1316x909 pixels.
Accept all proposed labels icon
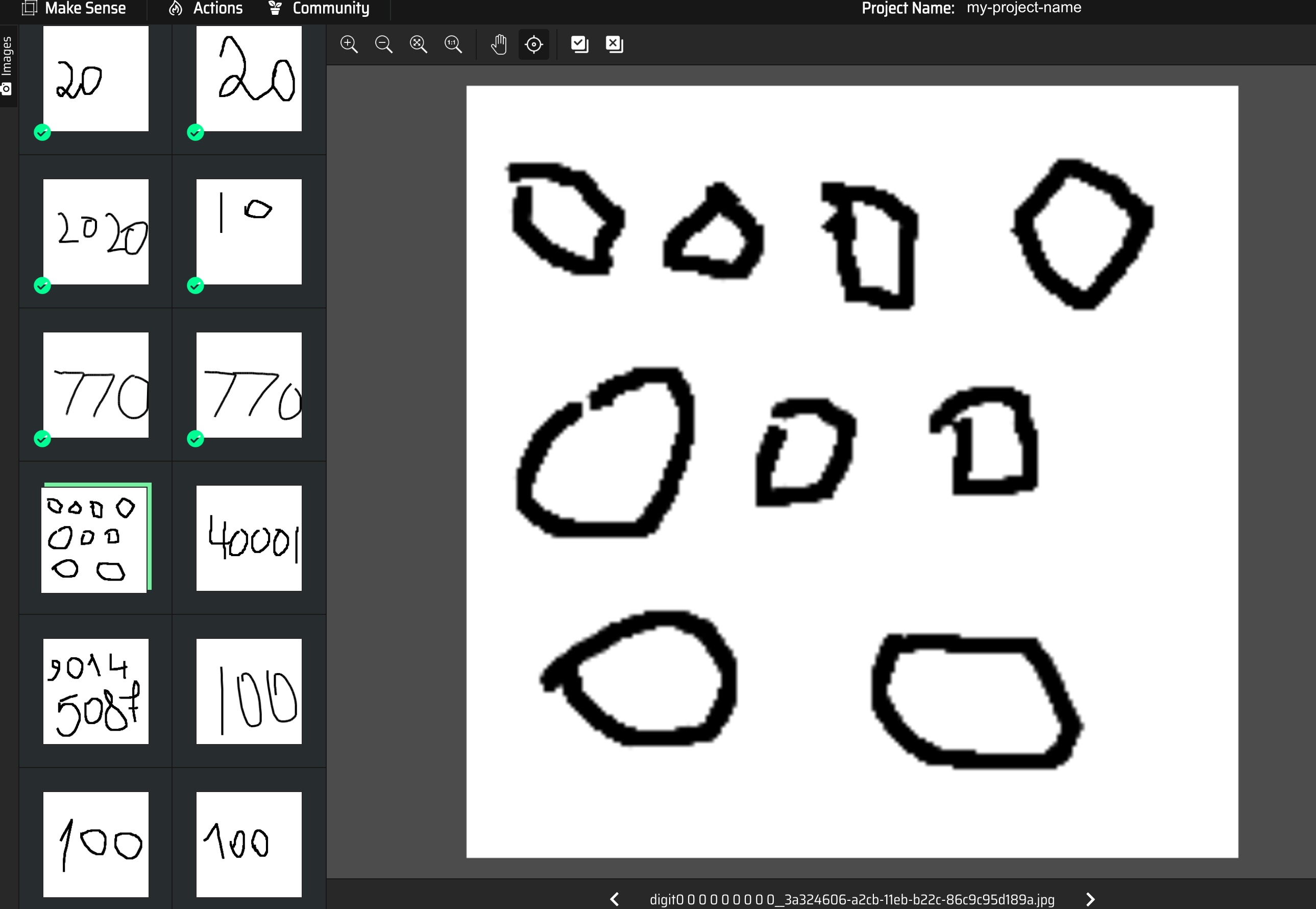[x=579, y=44]
